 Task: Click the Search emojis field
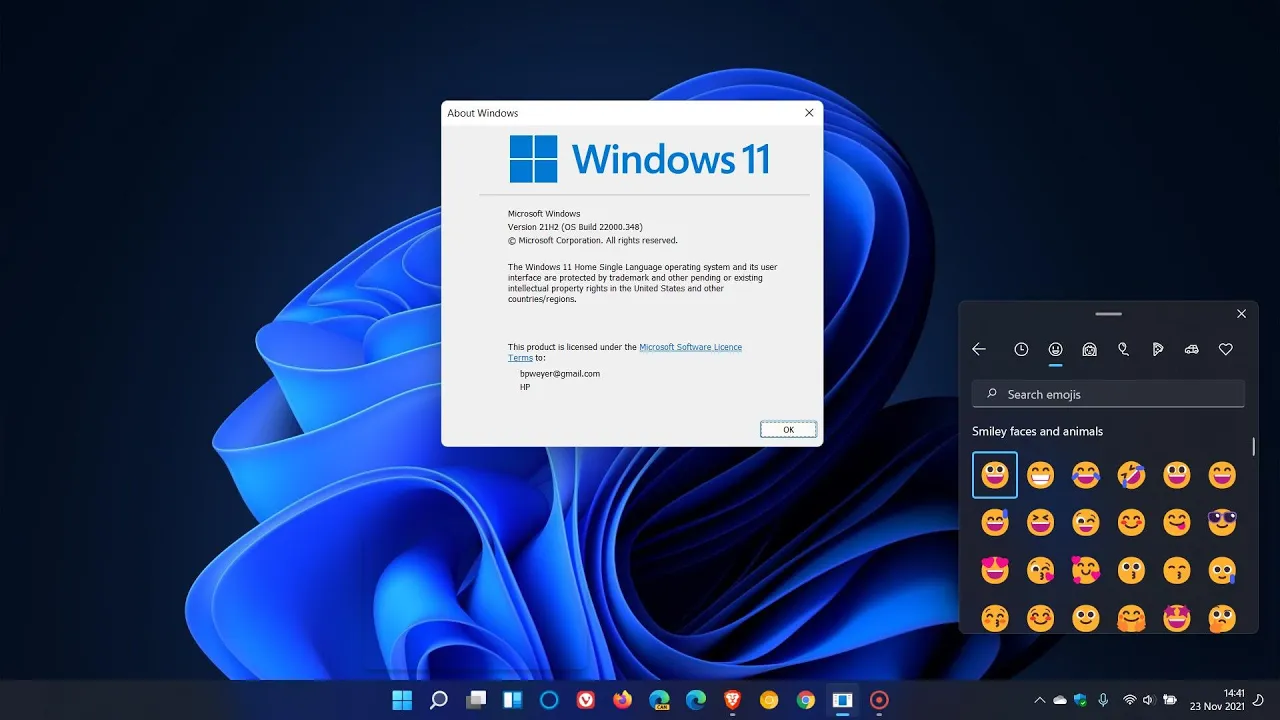(1108, 394)
